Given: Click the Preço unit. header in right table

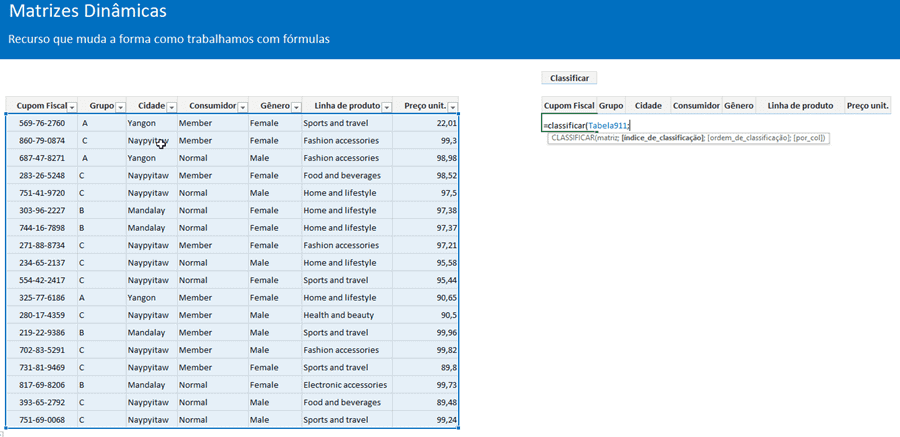Looking at the screenshot, I should click(867, 105).
